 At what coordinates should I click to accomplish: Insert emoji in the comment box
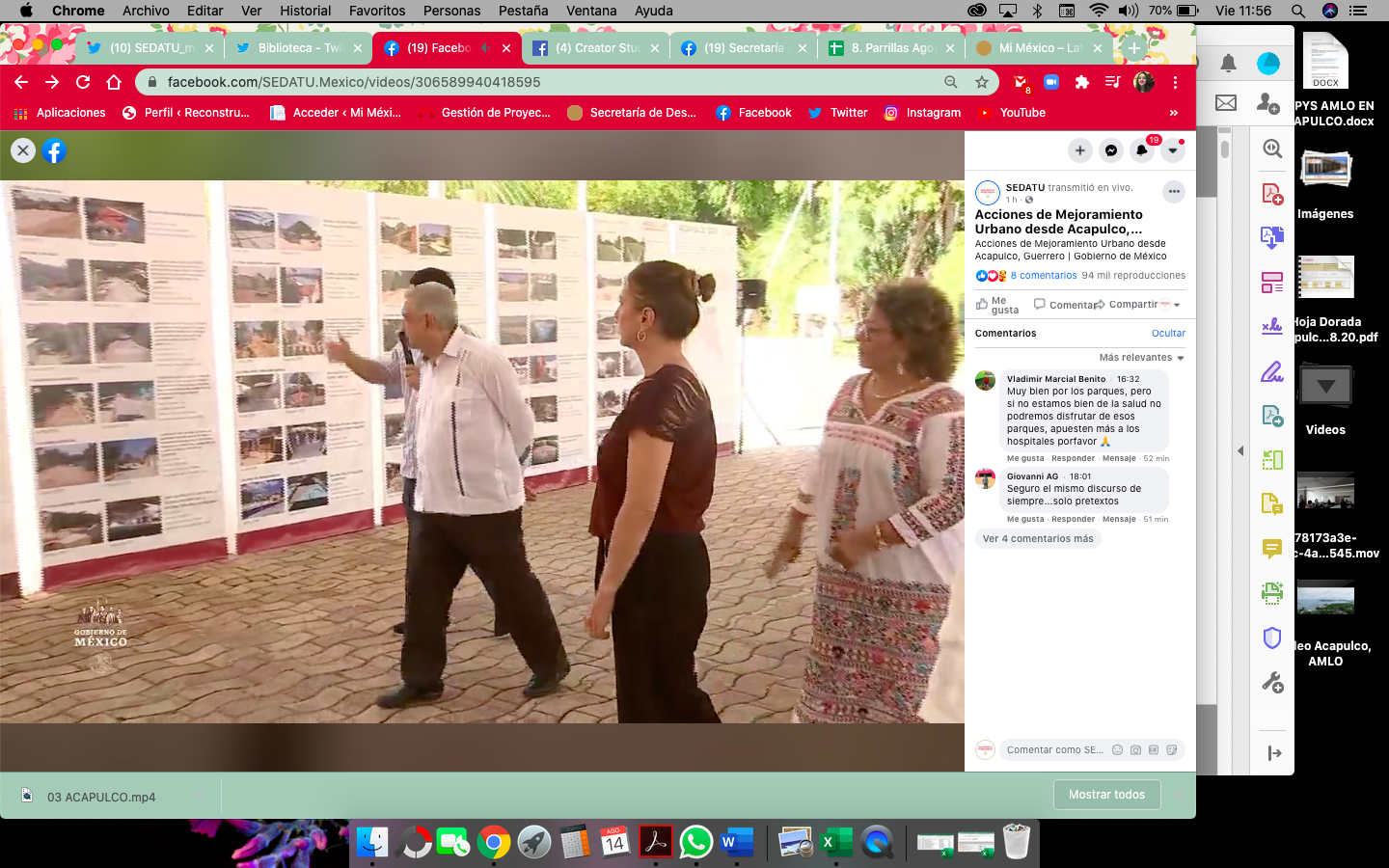(1117, 749)
